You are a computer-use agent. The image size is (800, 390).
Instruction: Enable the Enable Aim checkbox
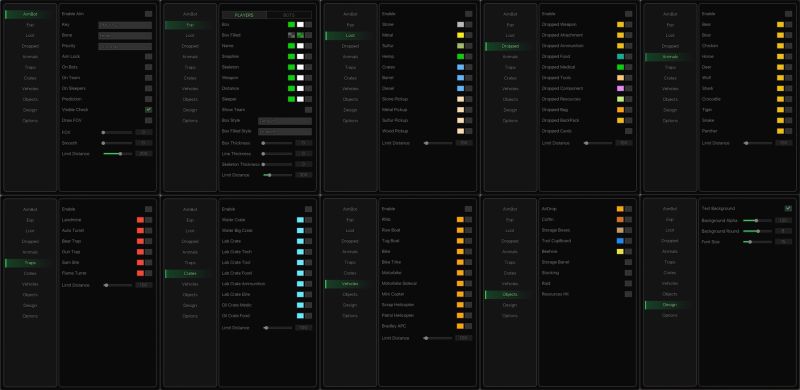point(148,14)
